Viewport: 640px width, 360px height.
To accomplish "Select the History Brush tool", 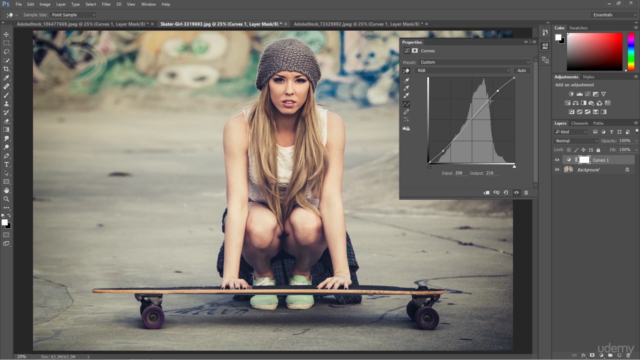I will (x=6, y=112).
